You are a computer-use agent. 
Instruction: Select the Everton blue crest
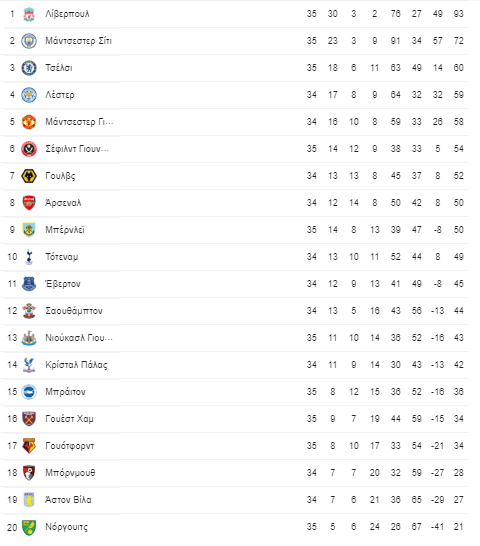click(x=29, y=284)
